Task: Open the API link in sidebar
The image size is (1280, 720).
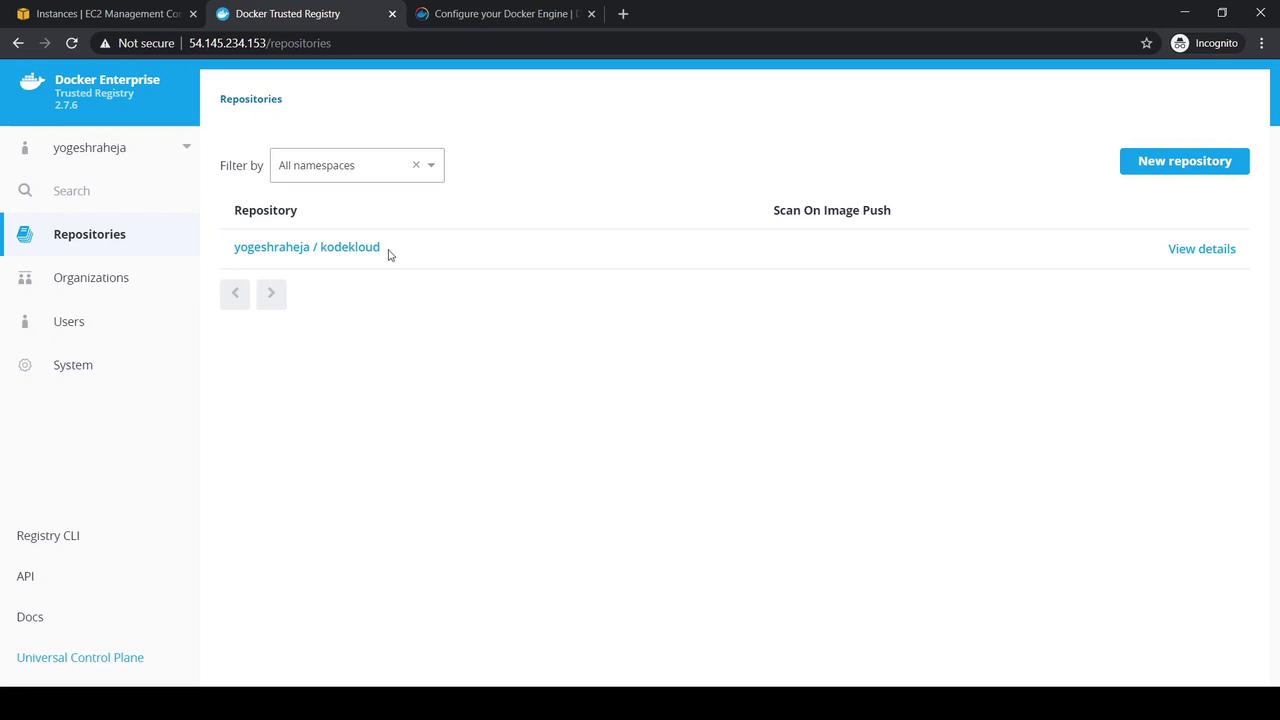Action: point(25,576)
